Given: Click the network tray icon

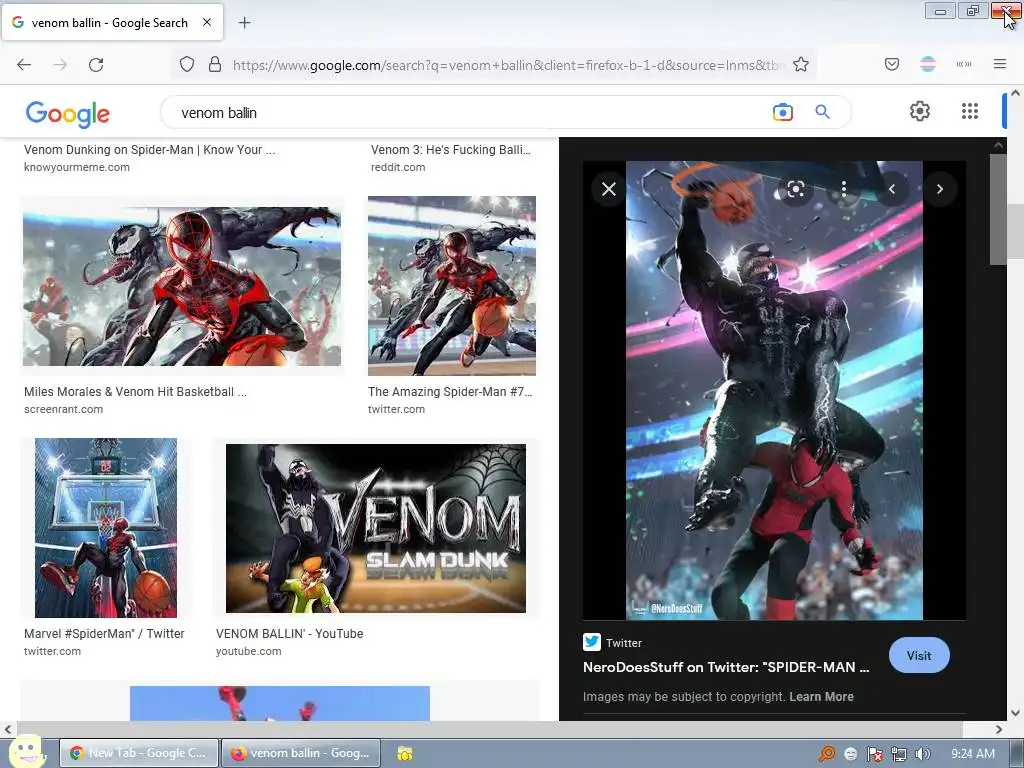Looking at the screenshot, I should [x=899, y=754].
